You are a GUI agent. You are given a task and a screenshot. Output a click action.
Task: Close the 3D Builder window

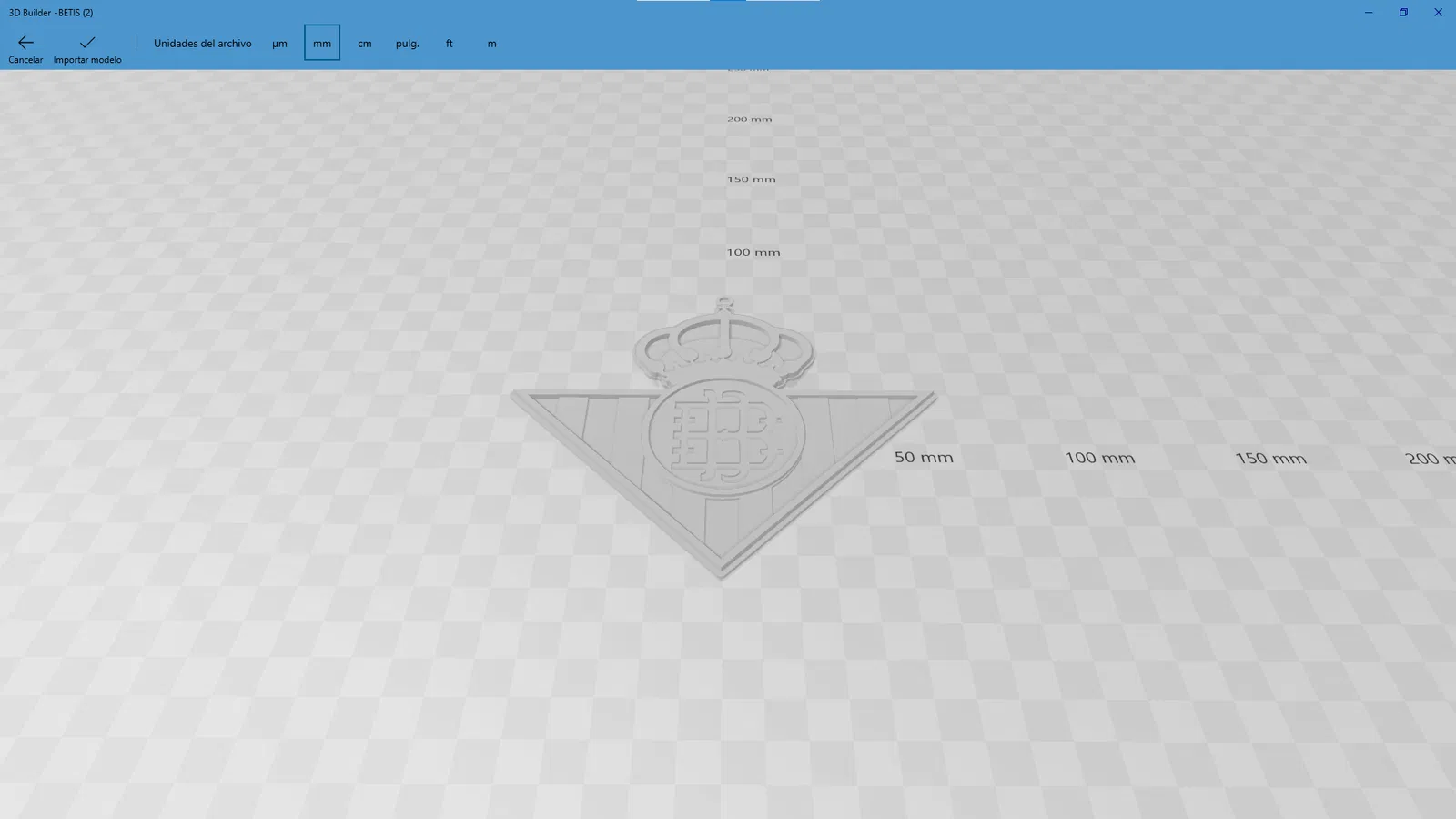pos(1438,13)
